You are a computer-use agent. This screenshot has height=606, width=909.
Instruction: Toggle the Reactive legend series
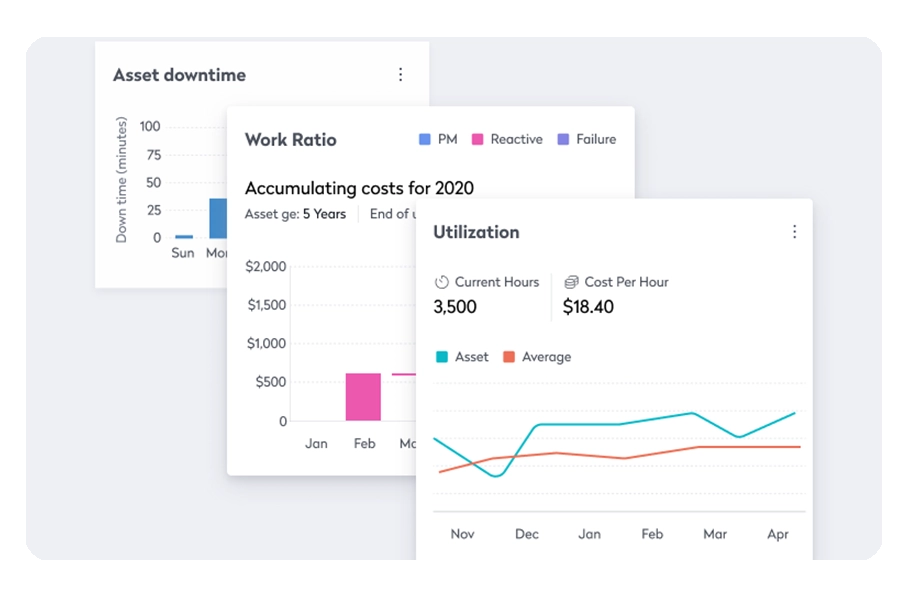(x=507, y=140)
